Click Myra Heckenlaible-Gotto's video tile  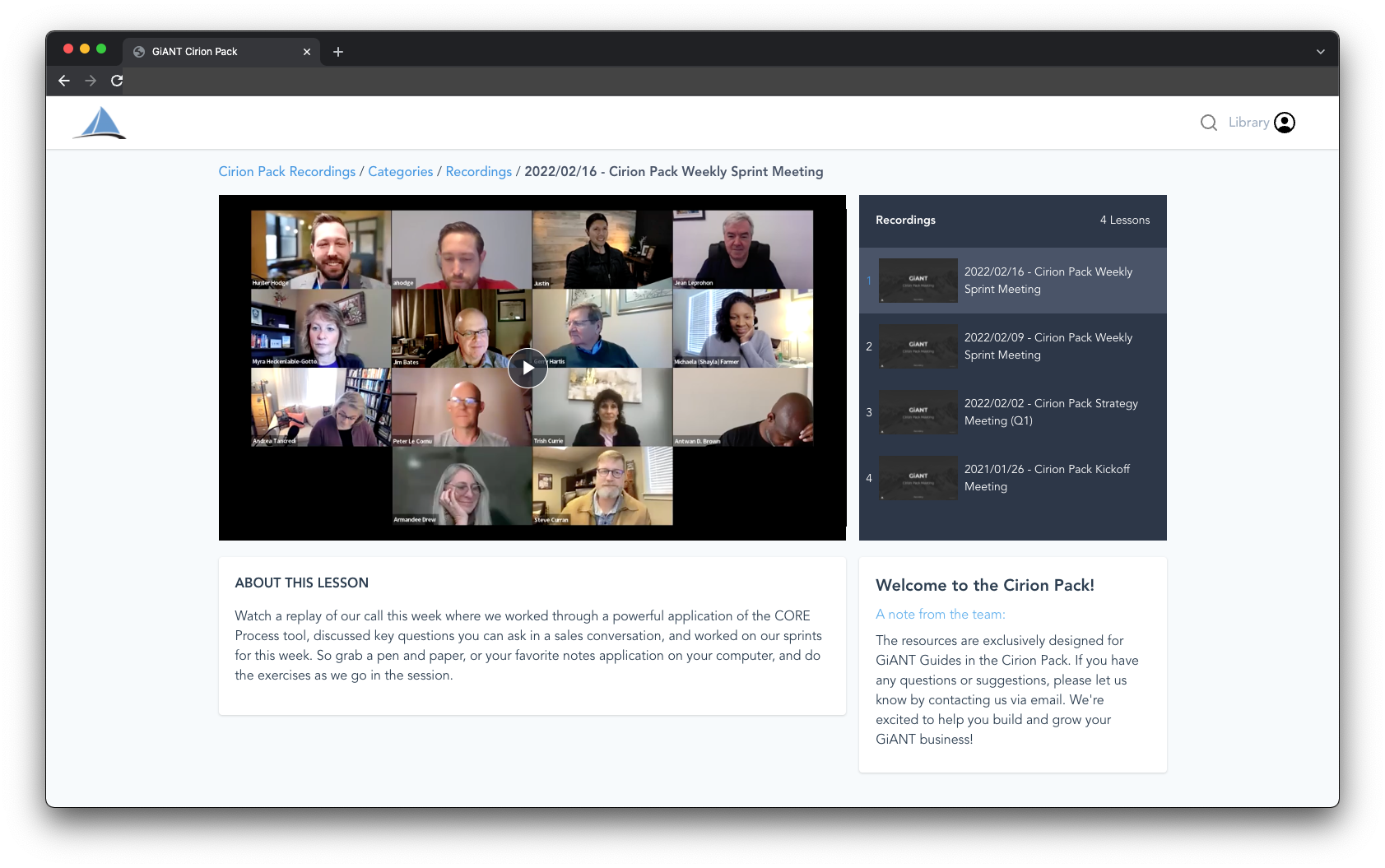[x=321, y=328]
